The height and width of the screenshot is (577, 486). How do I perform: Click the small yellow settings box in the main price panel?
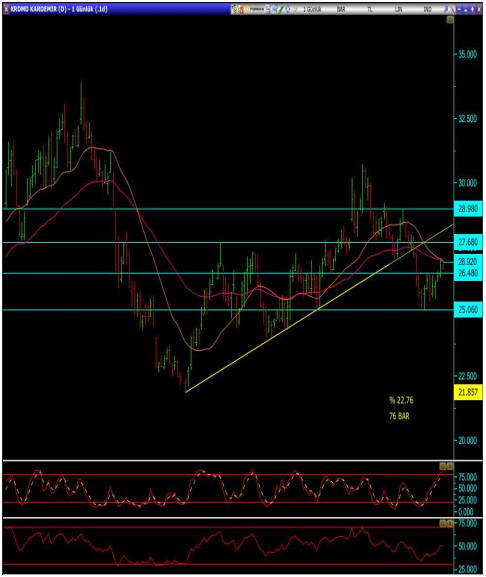(450, 20)
